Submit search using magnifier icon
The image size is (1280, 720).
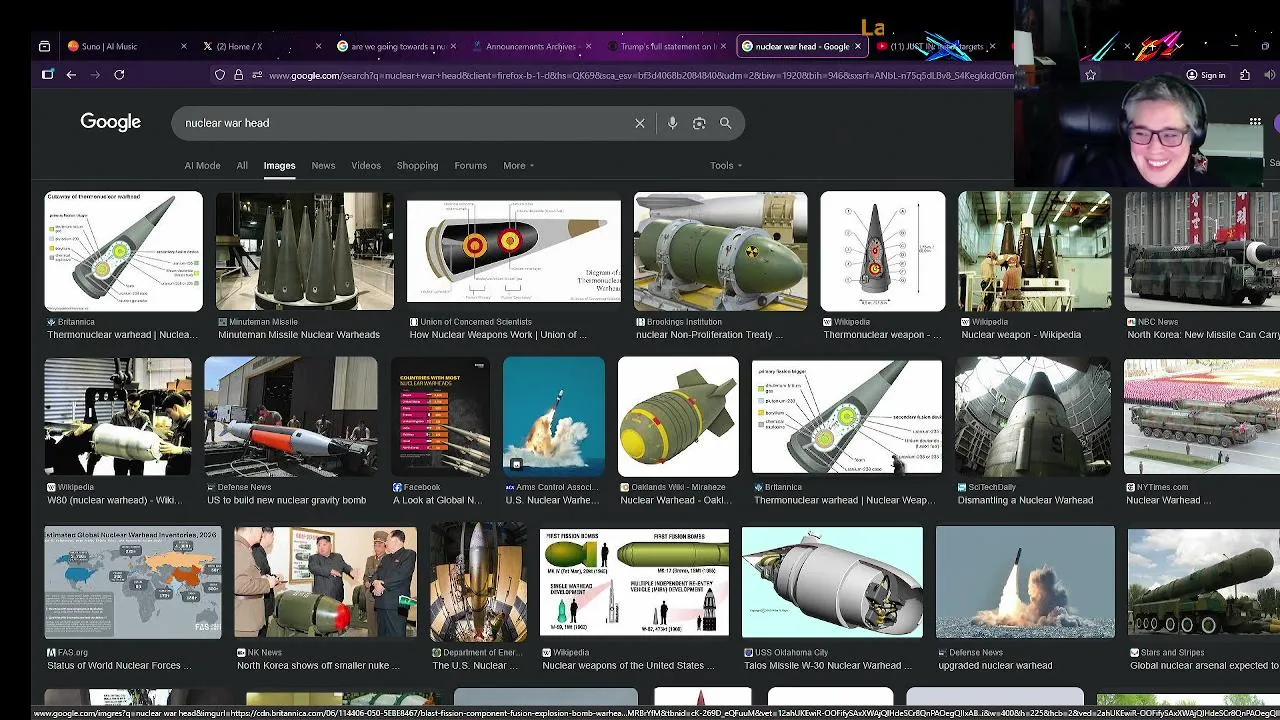(x=726, y=123)
